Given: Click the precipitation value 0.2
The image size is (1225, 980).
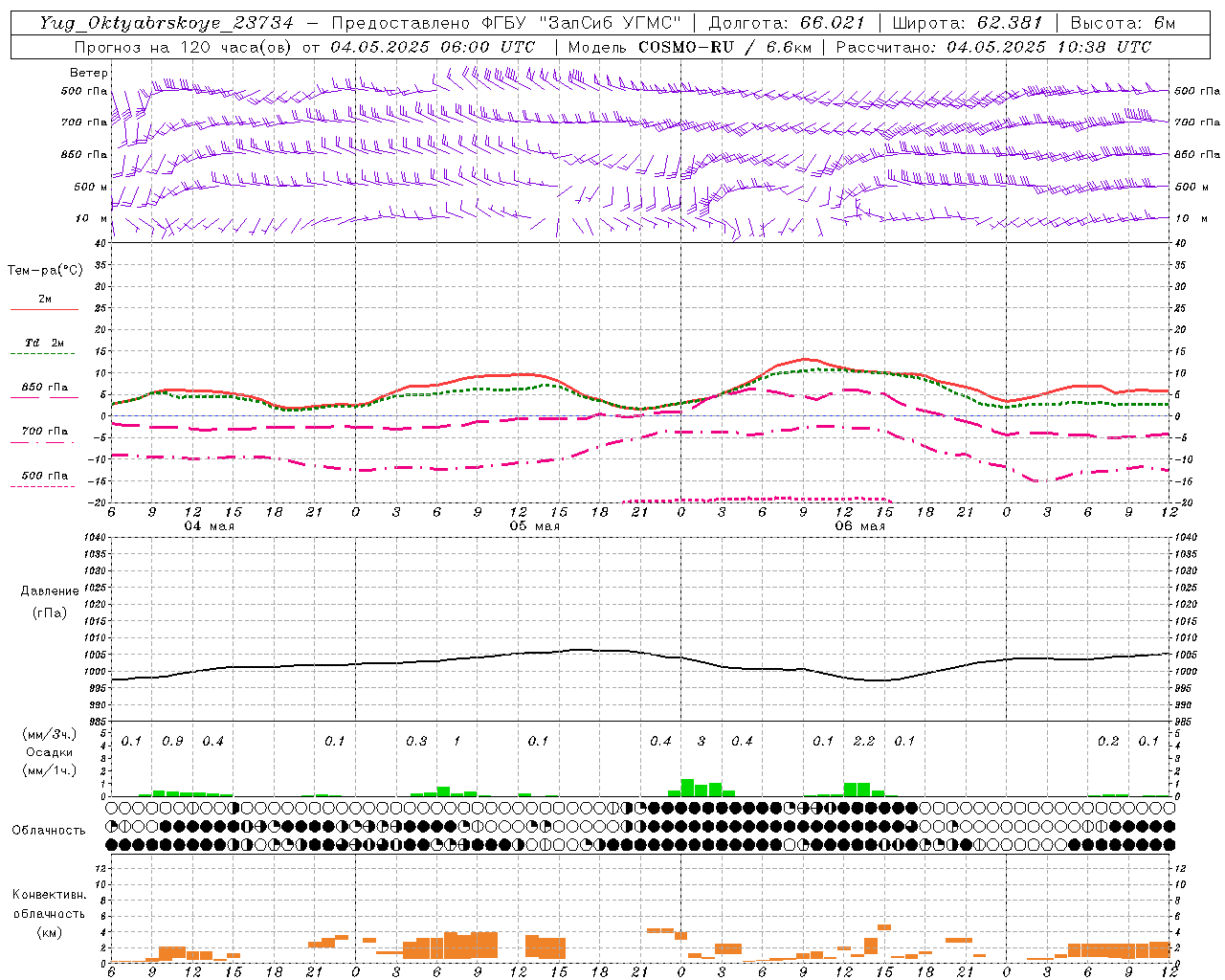Looking at the screenshot, I should click(1108, 742).
